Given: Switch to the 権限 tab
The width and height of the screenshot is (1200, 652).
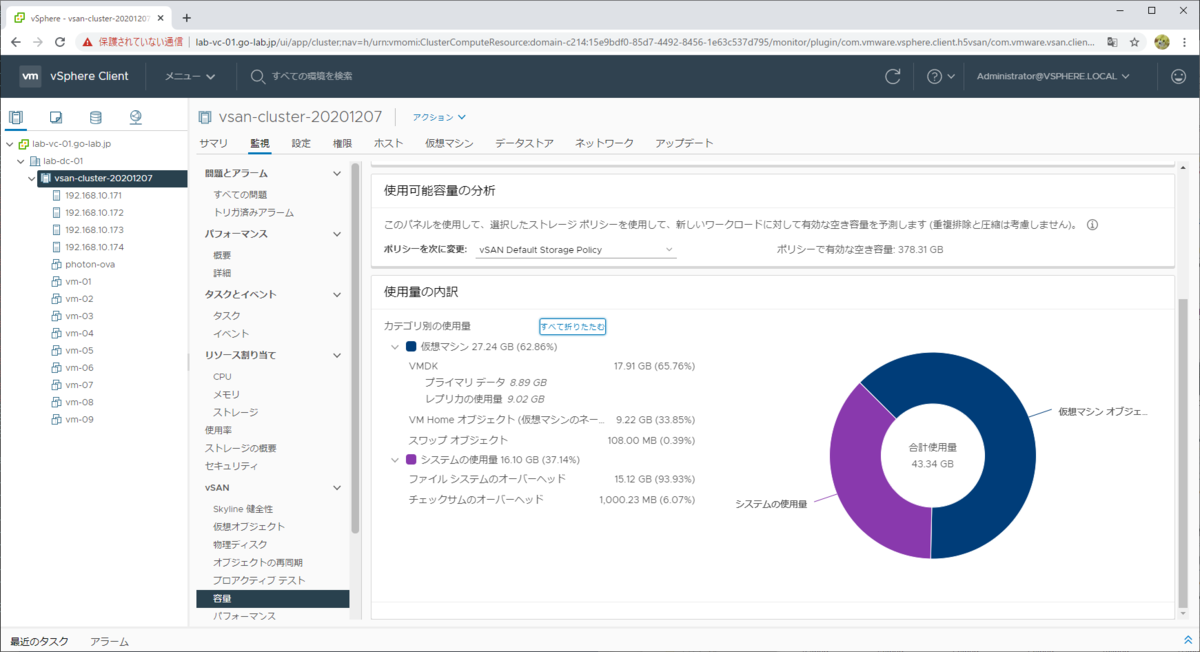Looking at the screenshot, I should pyautogui.click(x=342, y=143).
